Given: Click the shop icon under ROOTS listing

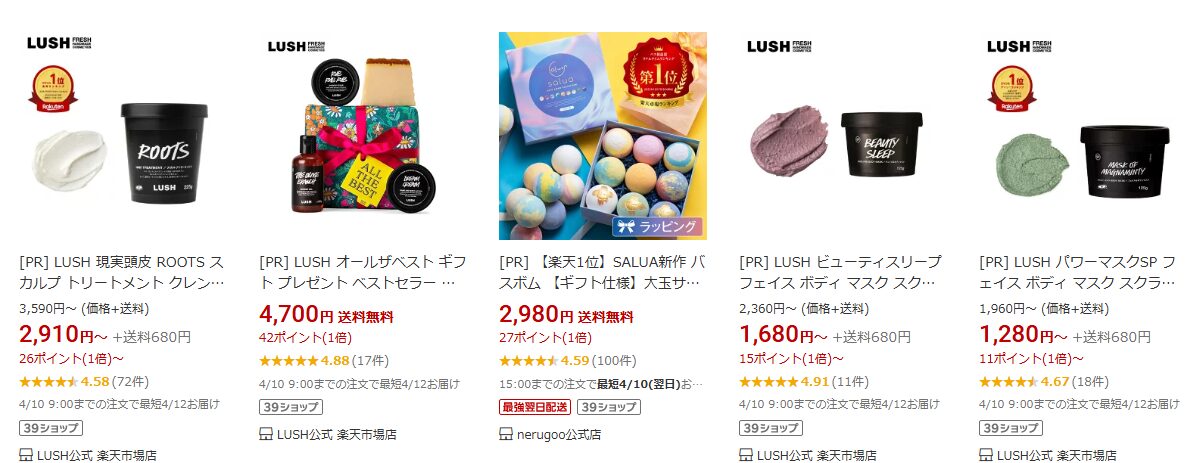Looking at the screenshot, I should [x=25, y=455].
